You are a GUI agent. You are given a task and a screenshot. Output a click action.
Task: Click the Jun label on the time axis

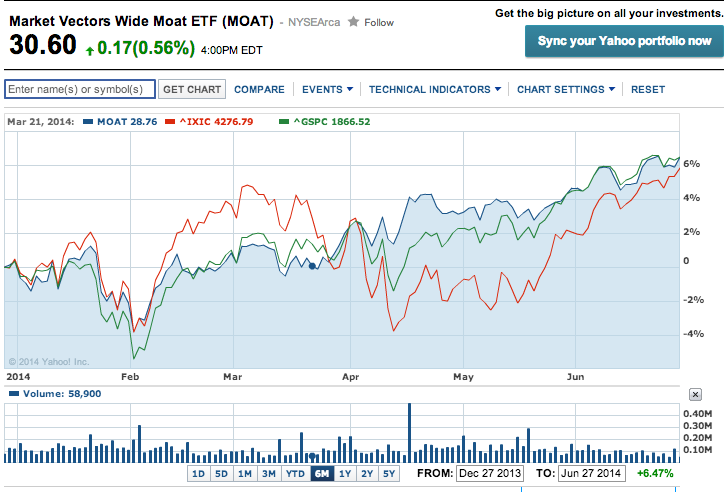tap(575, 377)
